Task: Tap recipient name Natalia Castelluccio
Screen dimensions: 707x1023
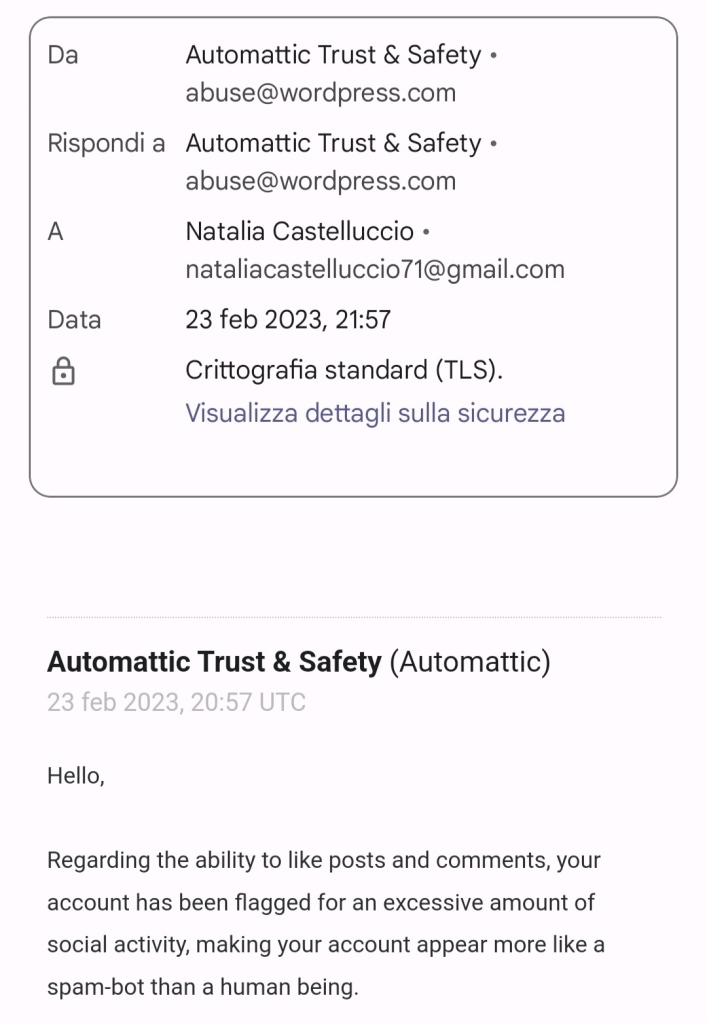Action: (299, 231)
